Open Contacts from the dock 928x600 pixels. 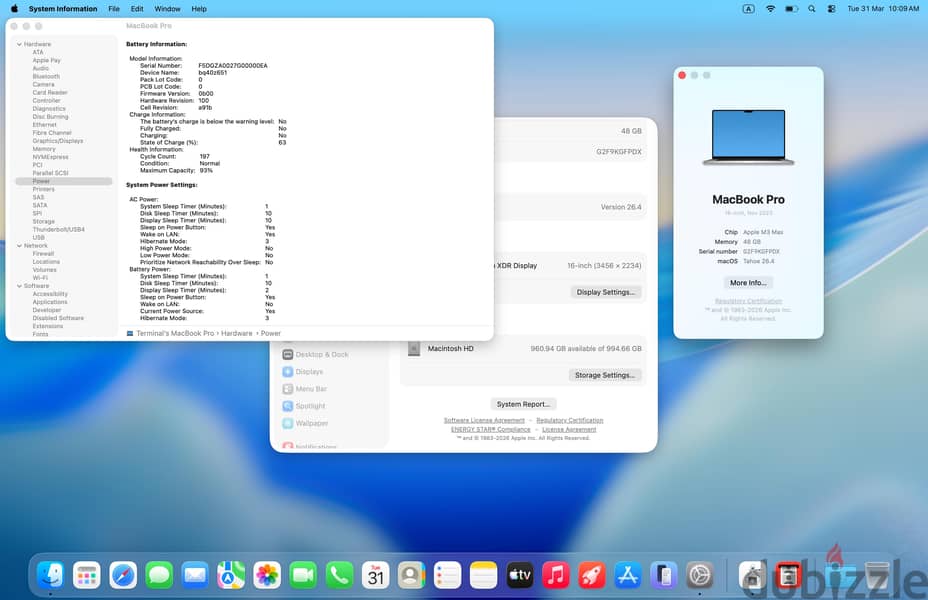(x=411, y=575)
